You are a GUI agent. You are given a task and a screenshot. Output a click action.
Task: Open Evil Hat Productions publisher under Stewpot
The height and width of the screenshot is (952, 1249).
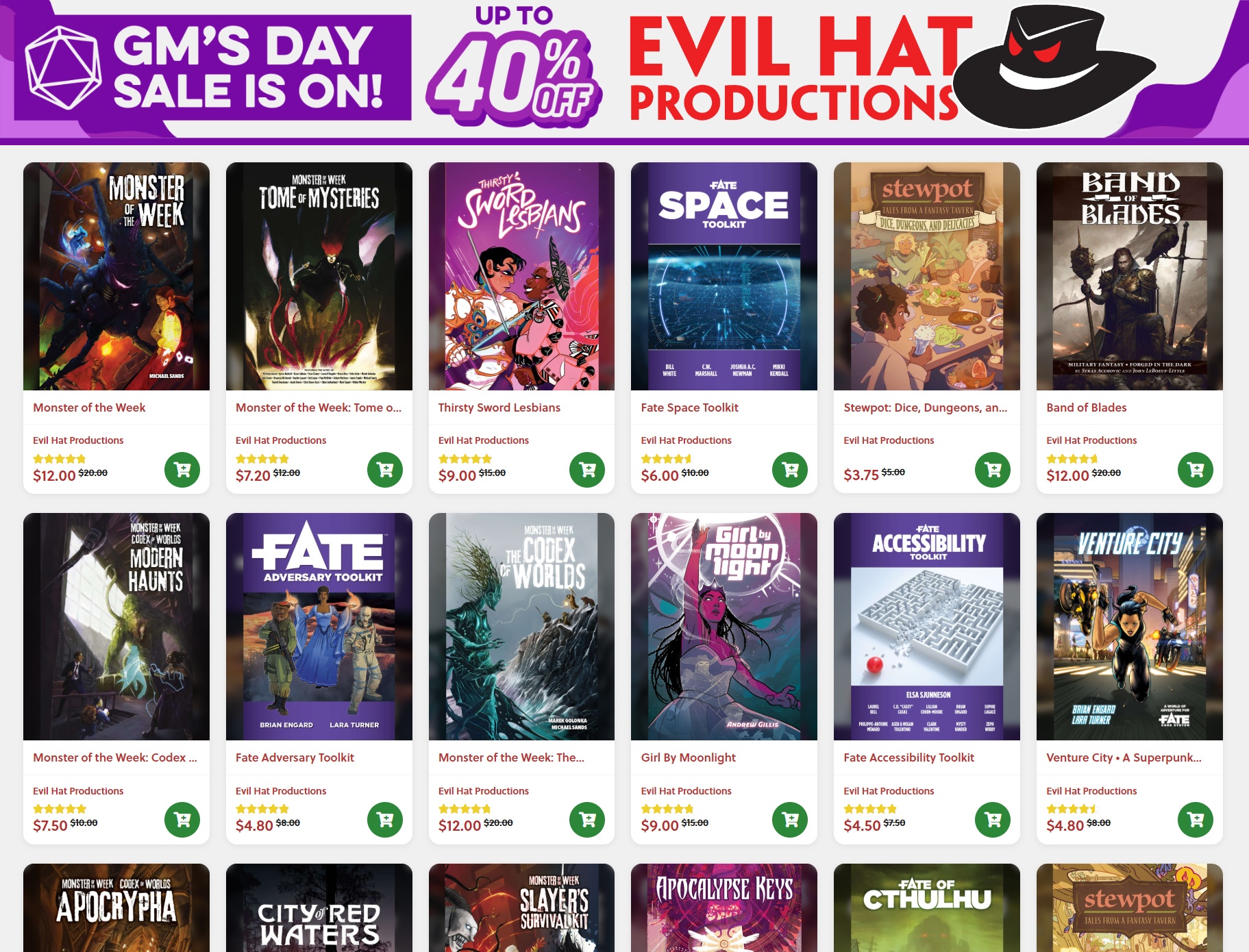[889, 440]
